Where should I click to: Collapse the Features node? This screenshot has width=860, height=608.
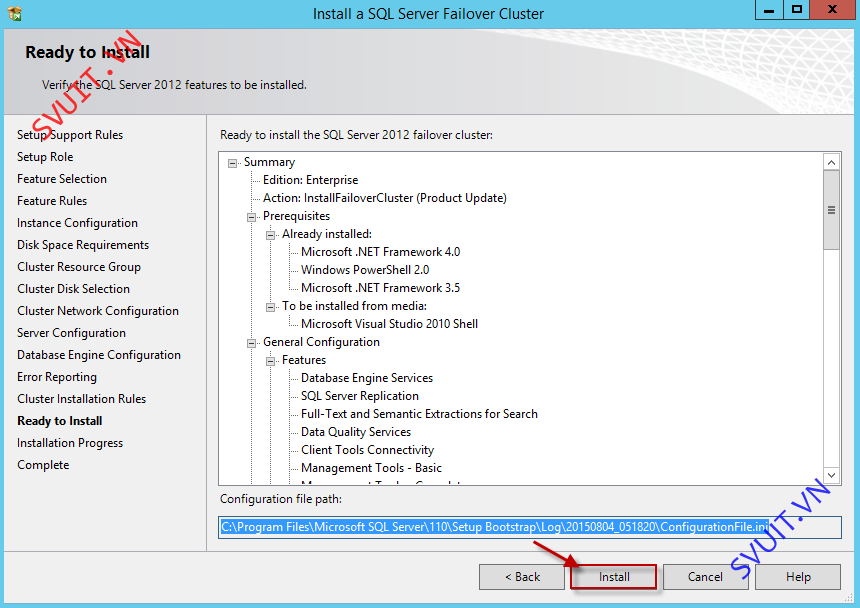270,361
